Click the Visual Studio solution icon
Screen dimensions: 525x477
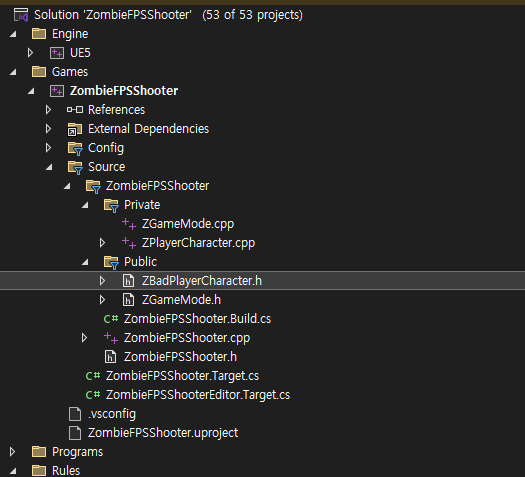tap(21, 15)
